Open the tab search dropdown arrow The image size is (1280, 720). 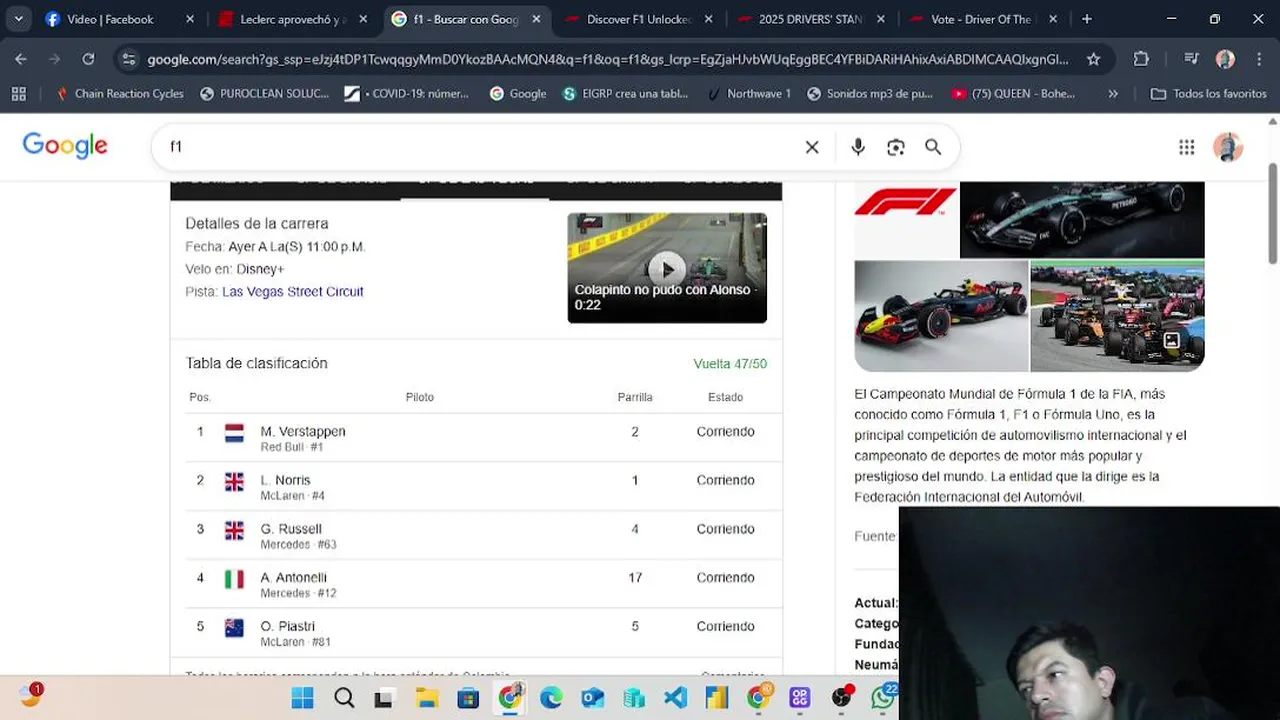pos(18,19)
